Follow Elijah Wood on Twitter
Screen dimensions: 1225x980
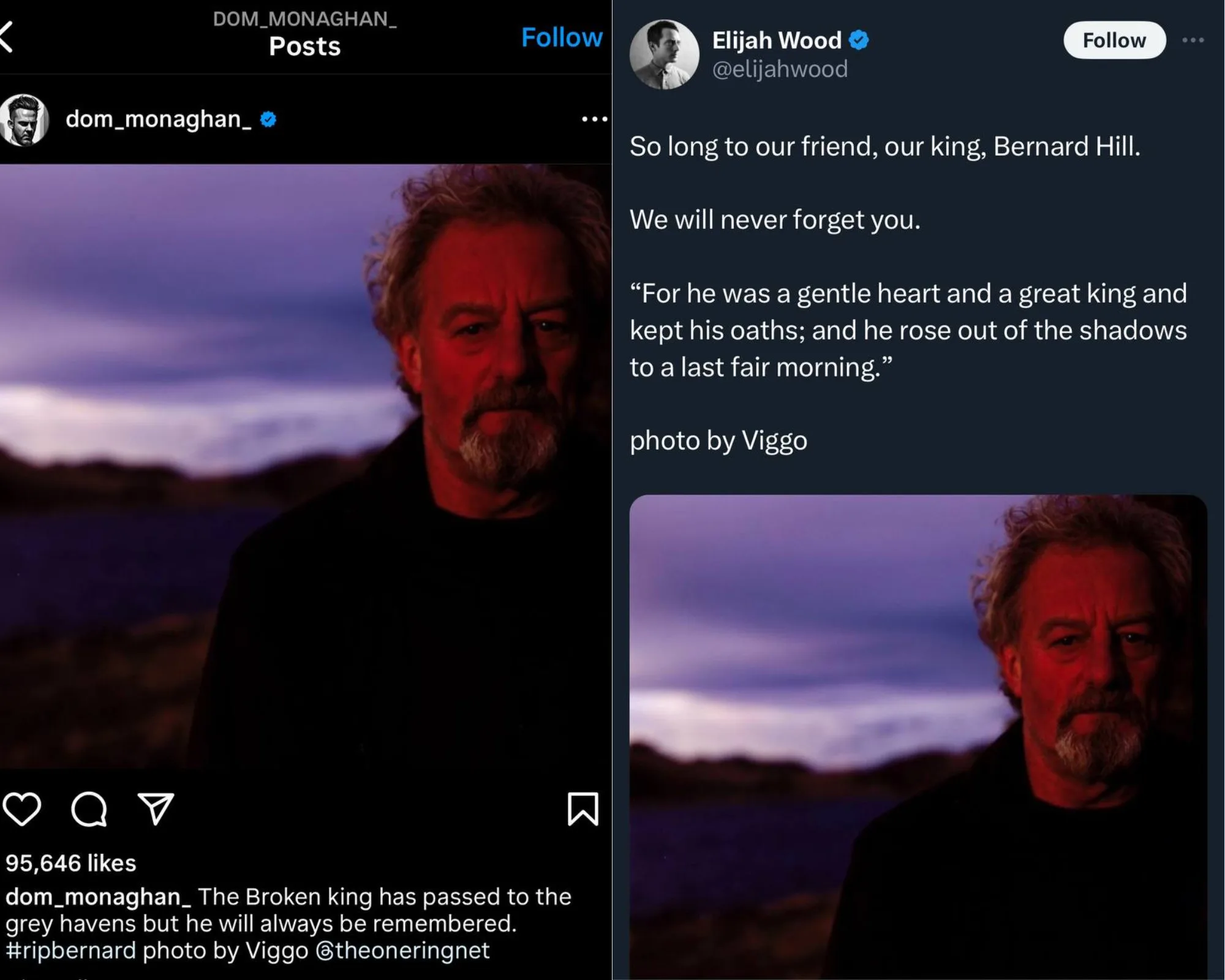point(1114,40)
